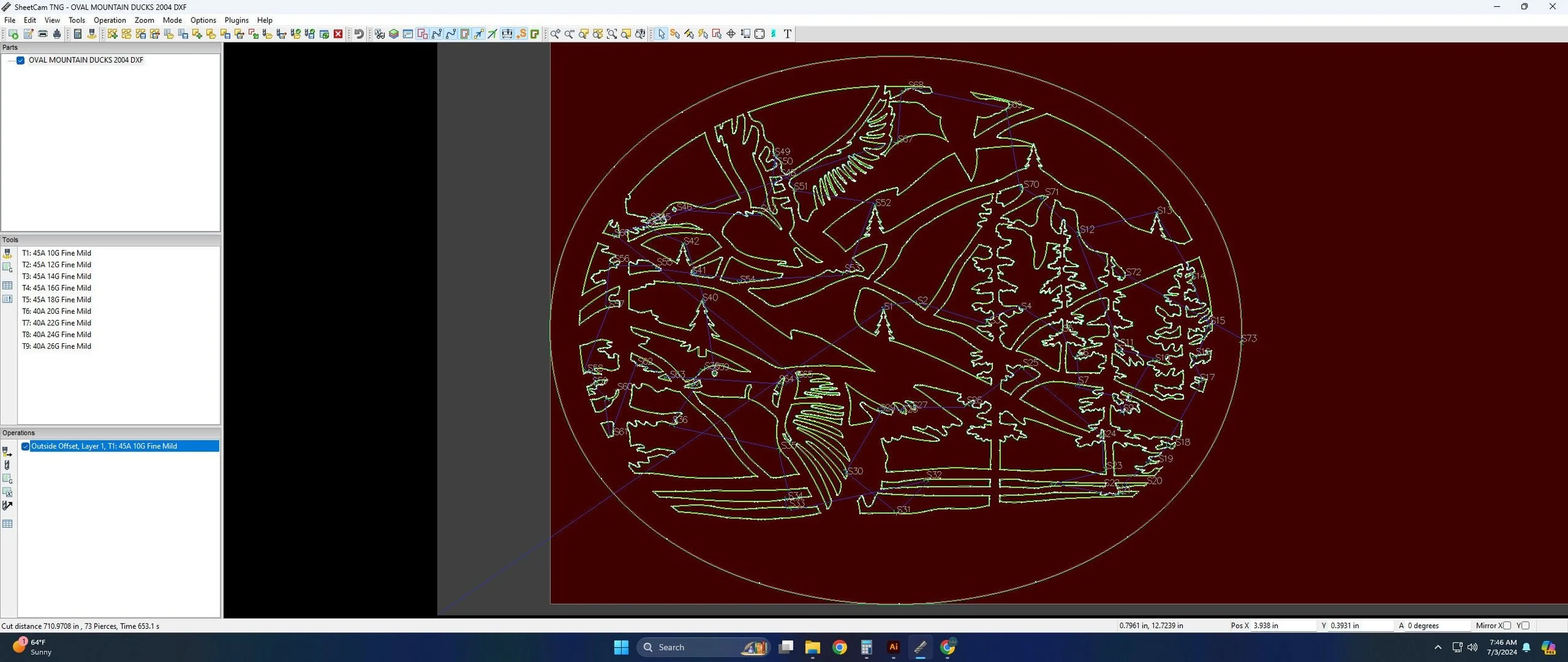This screenshot has height=662, width=1568.
Task: Open the Operation menu
Action: click(110, 20)
